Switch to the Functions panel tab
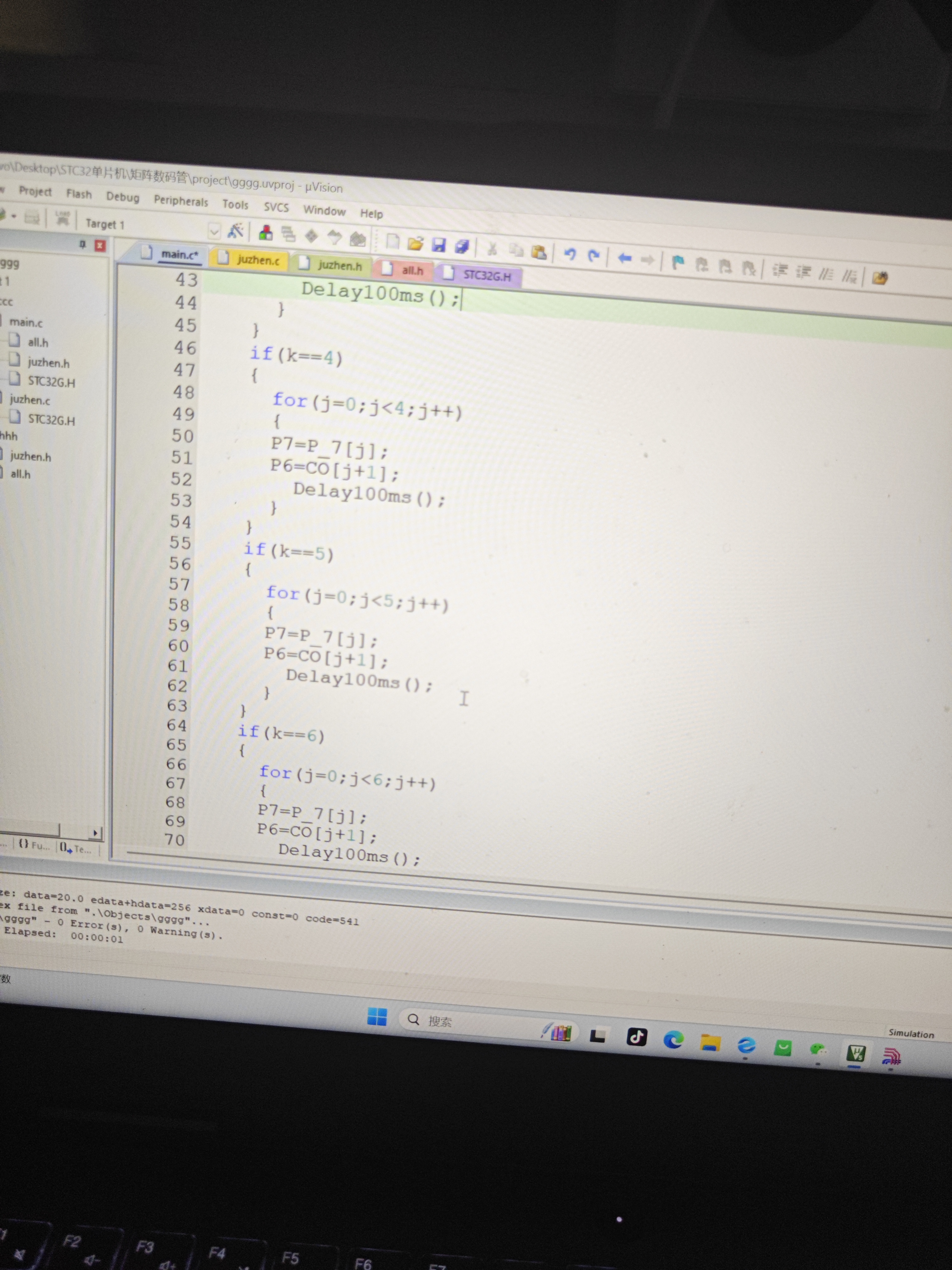 (x=34, y=845)
